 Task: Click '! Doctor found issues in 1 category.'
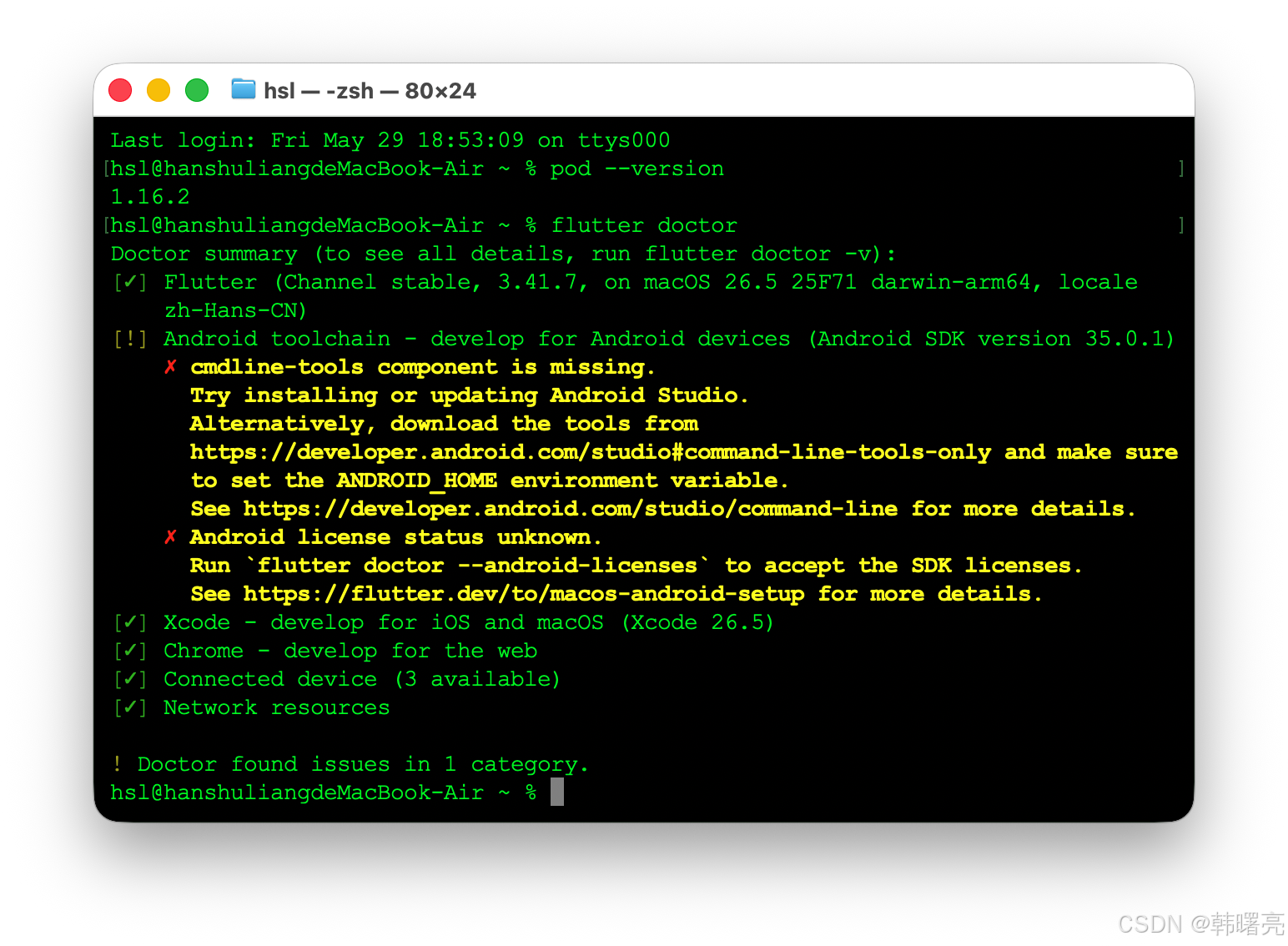(x=350, y=764)
